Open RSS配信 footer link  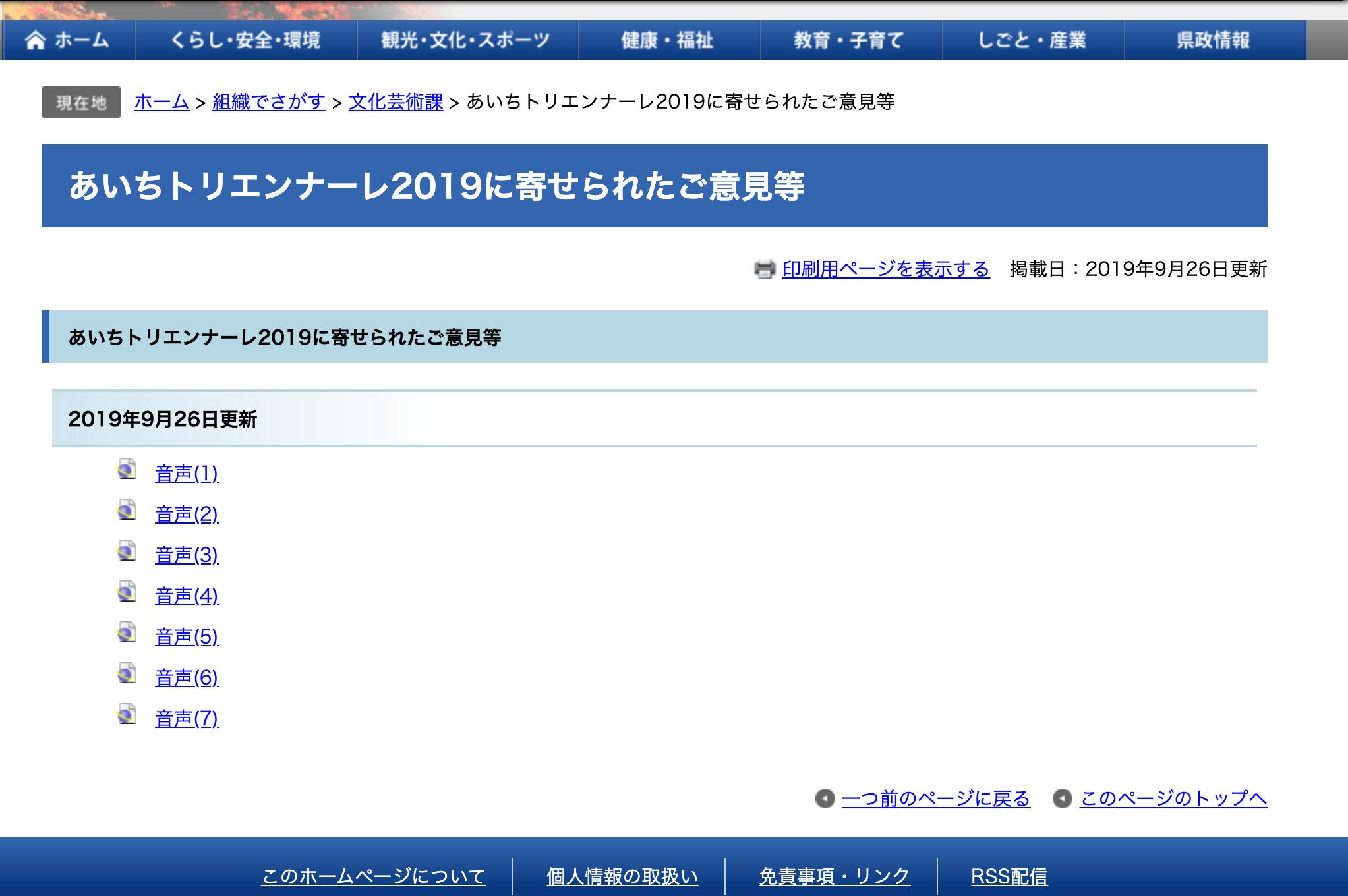[x=1009, y=876]
